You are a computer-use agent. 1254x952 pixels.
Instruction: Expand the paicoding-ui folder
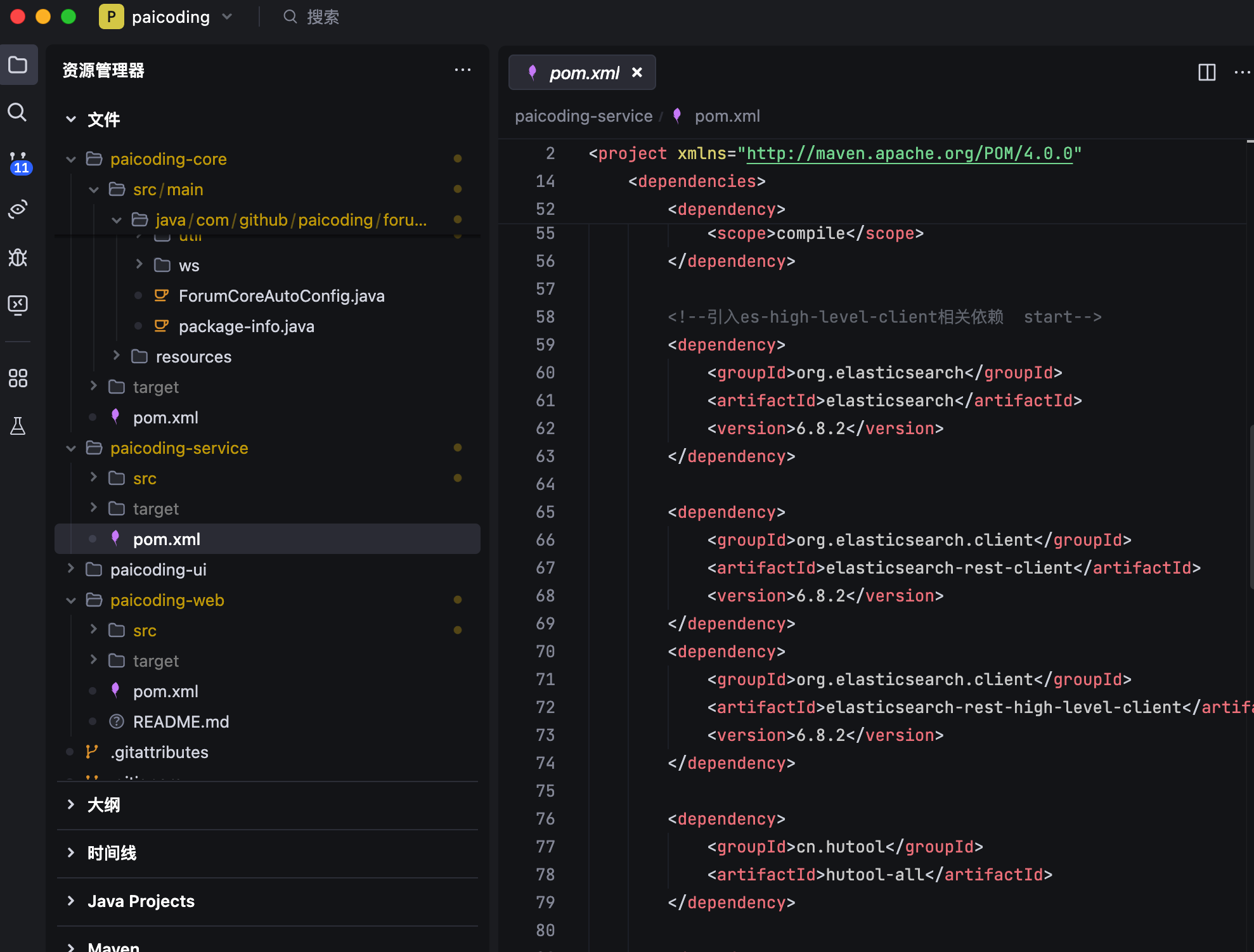click(158, 570)
